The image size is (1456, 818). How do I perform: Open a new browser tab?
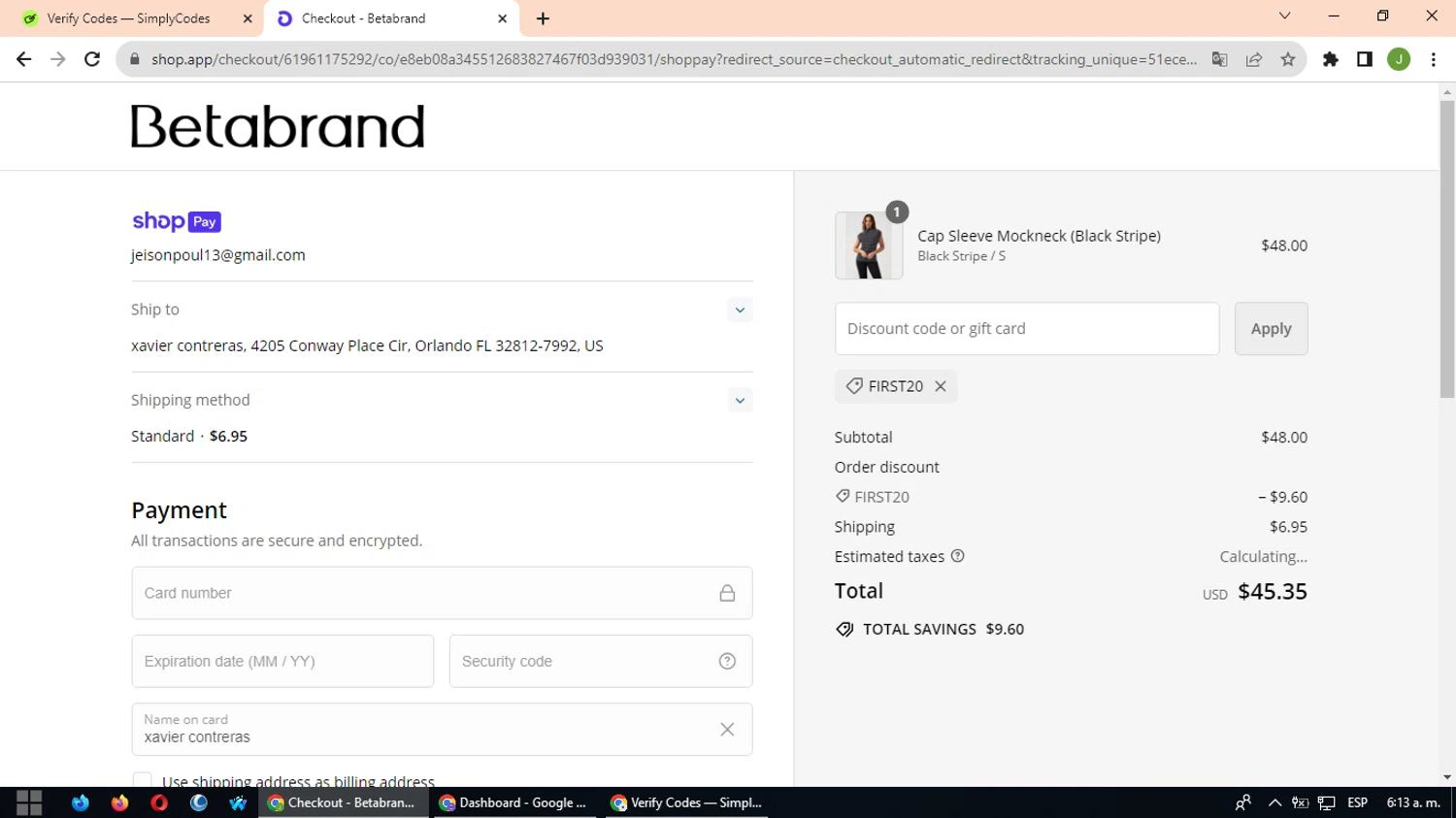543,18
